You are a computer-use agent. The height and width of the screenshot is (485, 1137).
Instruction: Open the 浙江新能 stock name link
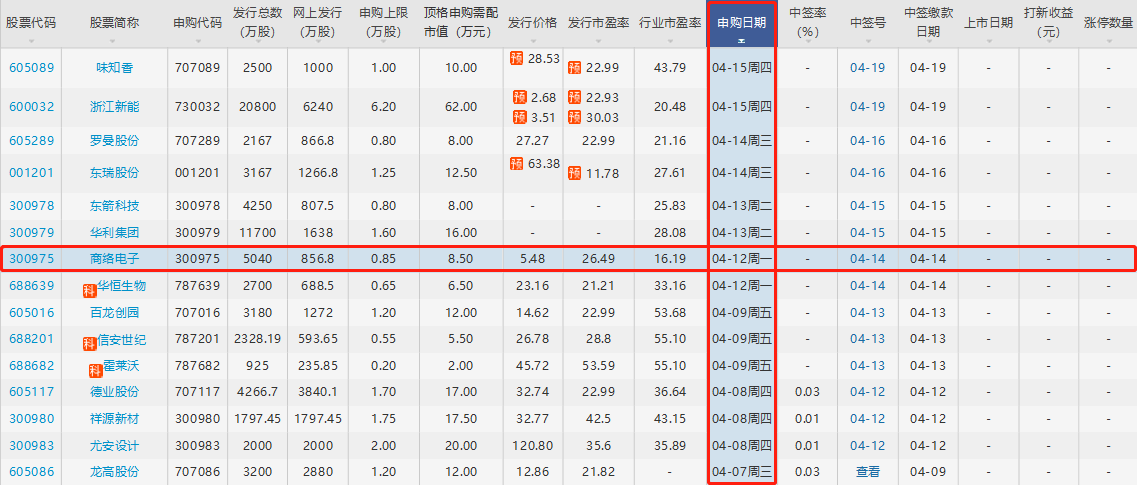pyautogui.click(x=115, y=107)
